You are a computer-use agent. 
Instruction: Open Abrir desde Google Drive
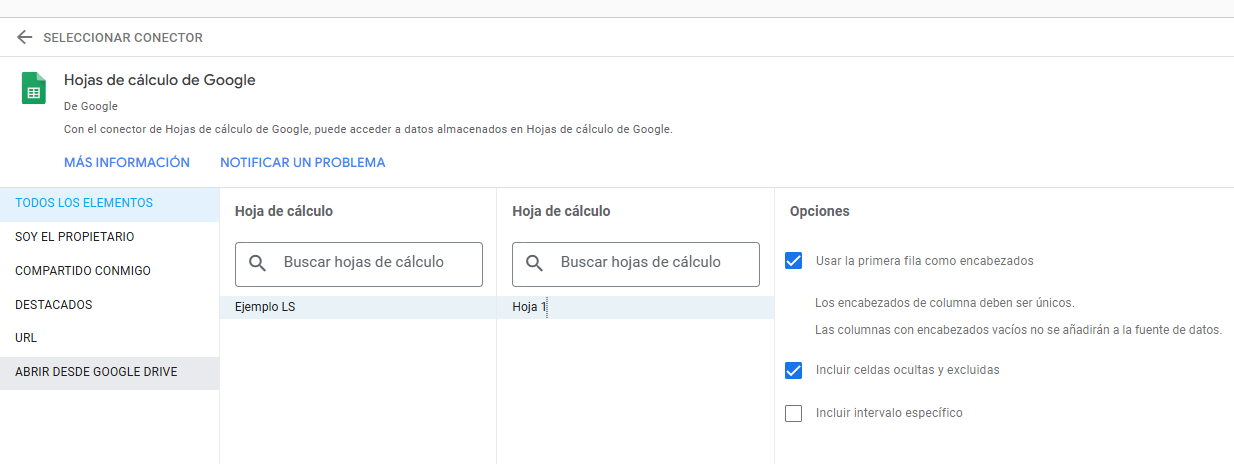(x=109, y=372)
